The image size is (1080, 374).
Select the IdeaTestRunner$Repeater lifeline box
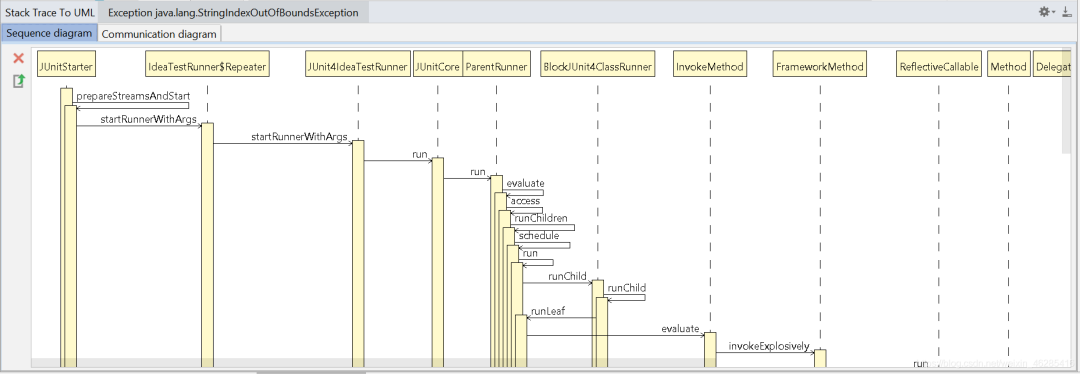[207, 67]
